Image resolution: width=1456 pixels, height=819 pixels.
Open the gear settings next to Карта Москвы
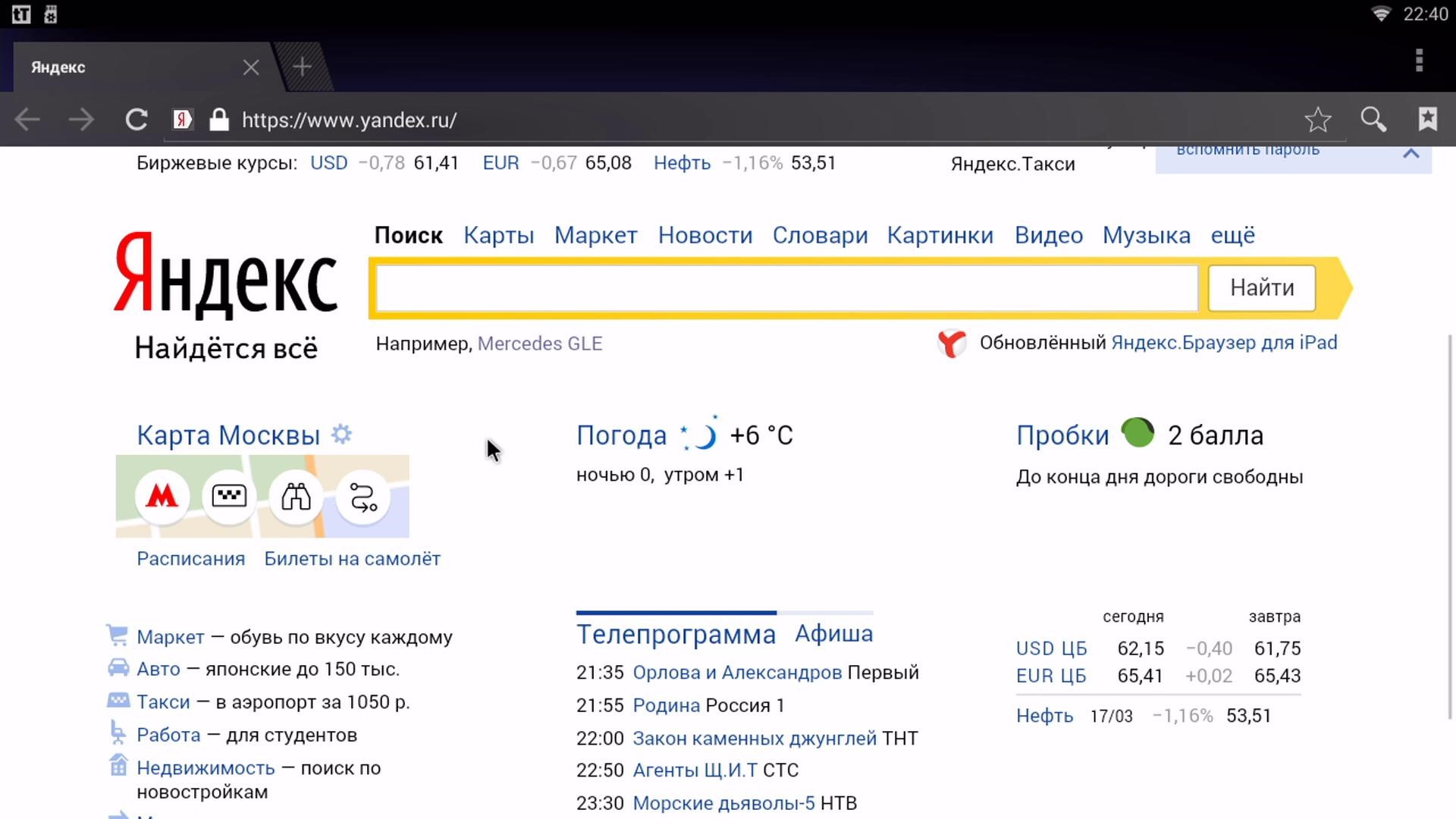pyautogui.click(x=342, y=435)
